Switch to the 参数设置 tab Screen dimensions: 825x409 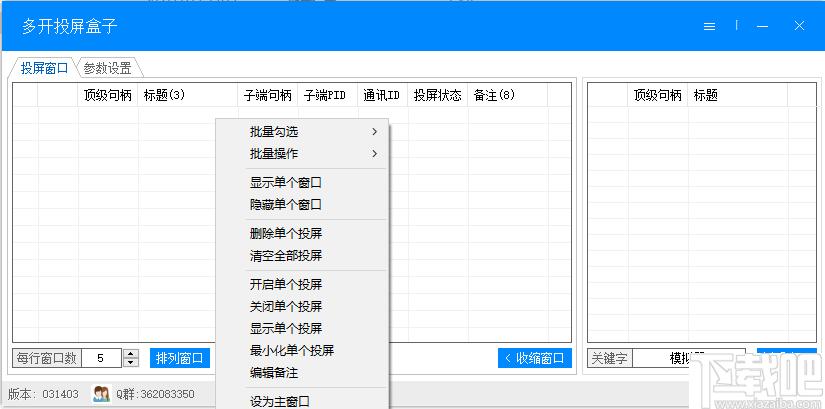click(x=108, y=68)
